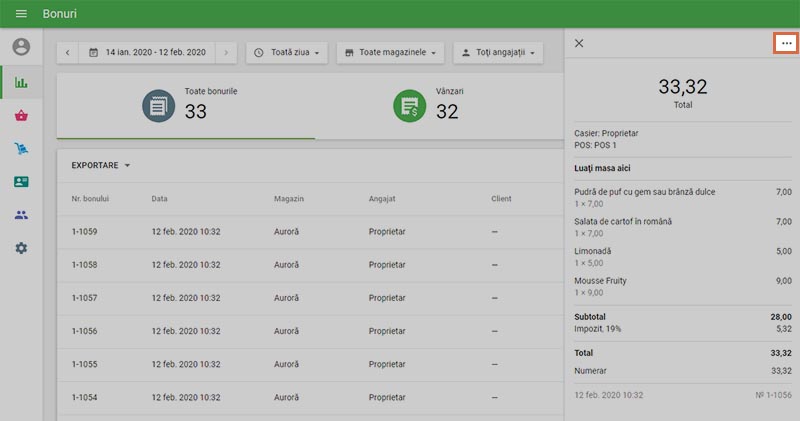This screenshot has width=800, height=421.
Task: Click the Limonadă item line
Action: click(x=683, y=257)
